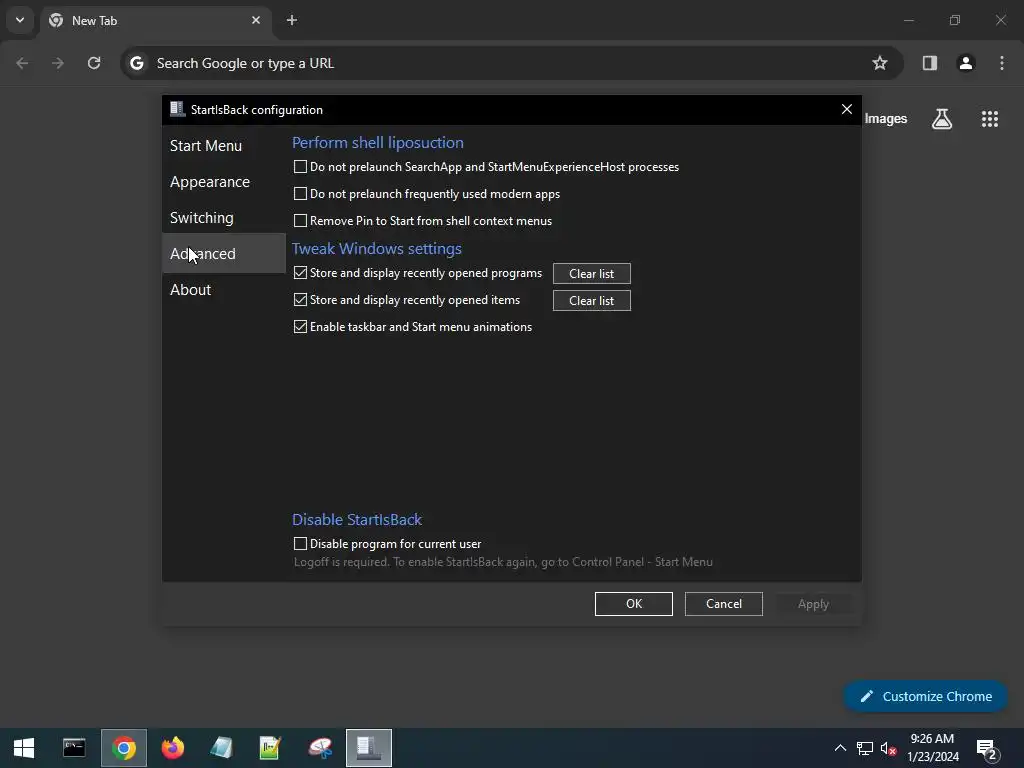Clear list of recently opened programs
This screenshot has height=768, width=1024.
[592, 274]
